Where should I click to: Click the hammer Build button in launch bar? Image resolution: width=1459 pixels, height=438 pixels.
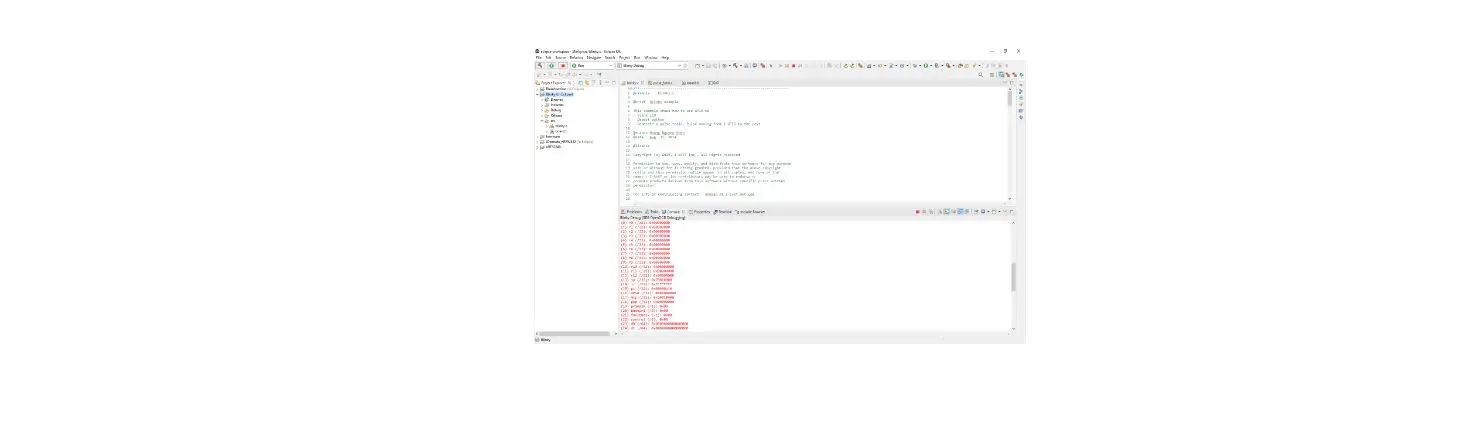(x=540, y=66)
